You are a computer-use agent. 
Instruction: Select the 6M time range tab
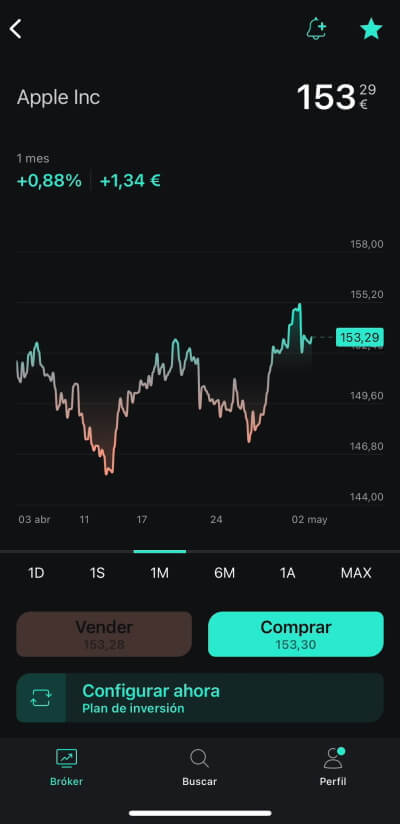point(224,573)
